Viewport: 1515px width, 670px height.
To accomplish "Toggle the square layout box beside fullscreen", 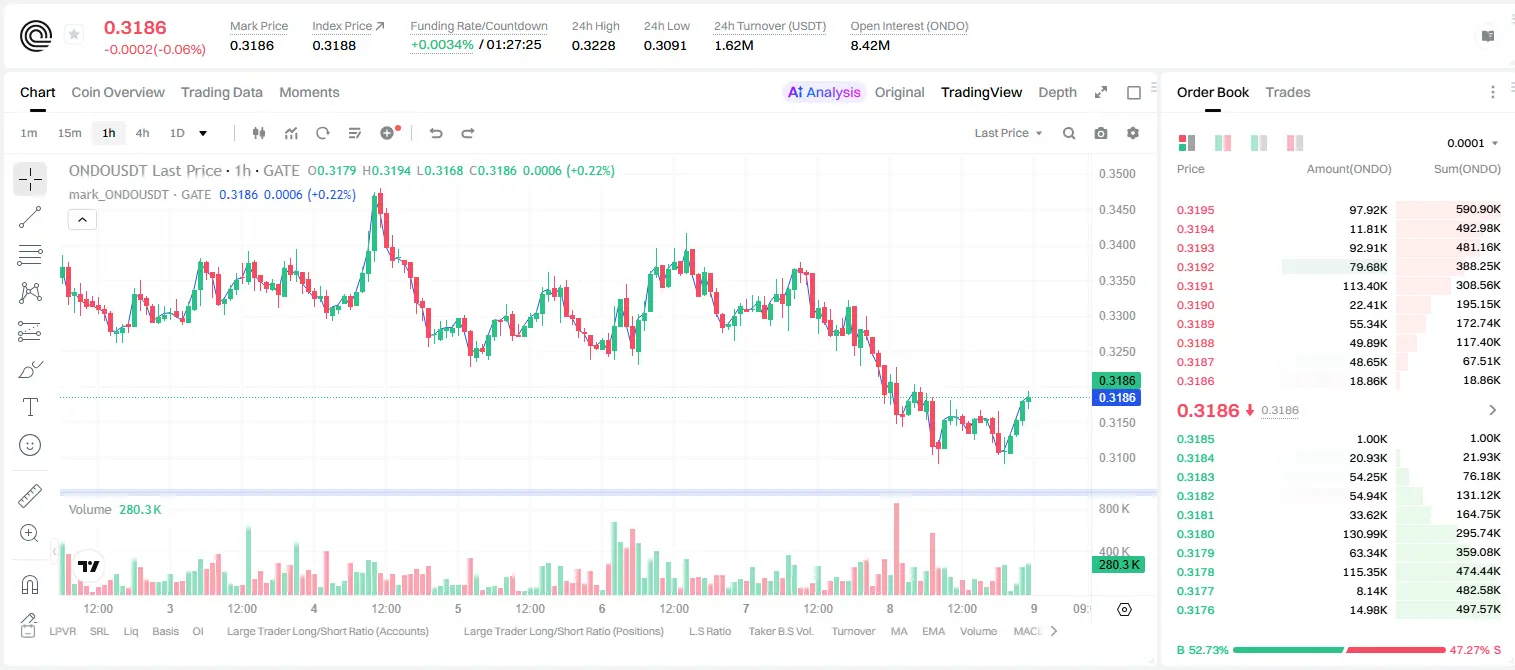I will [x=1134, y=92].
